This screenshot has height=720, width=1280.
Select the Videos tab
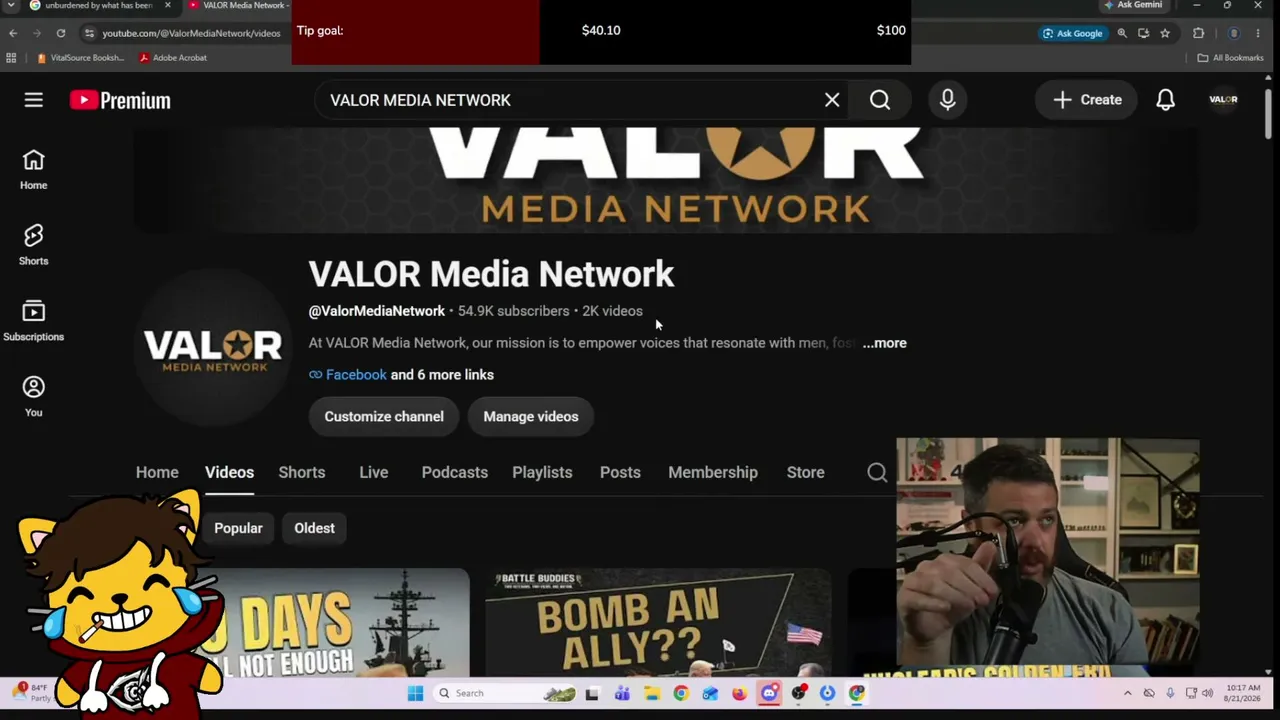229,472
